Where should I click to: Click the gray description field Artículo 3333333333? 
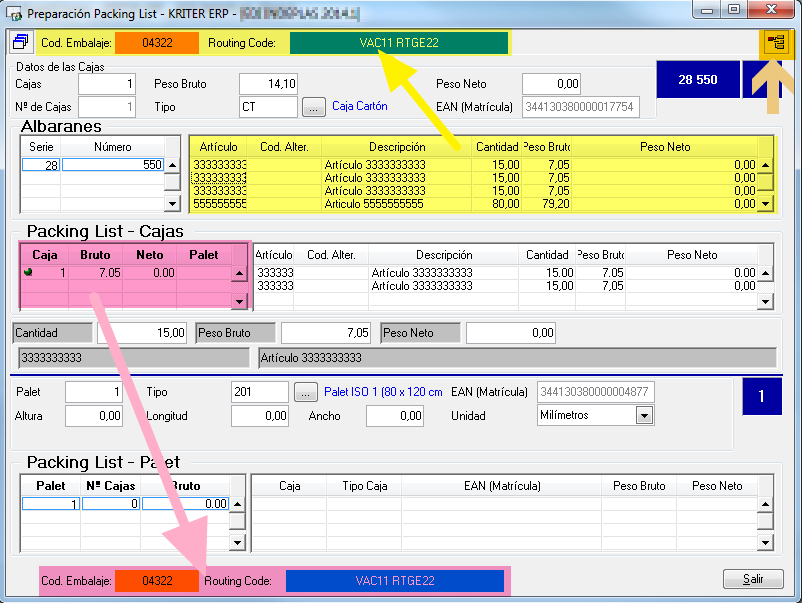517,358
